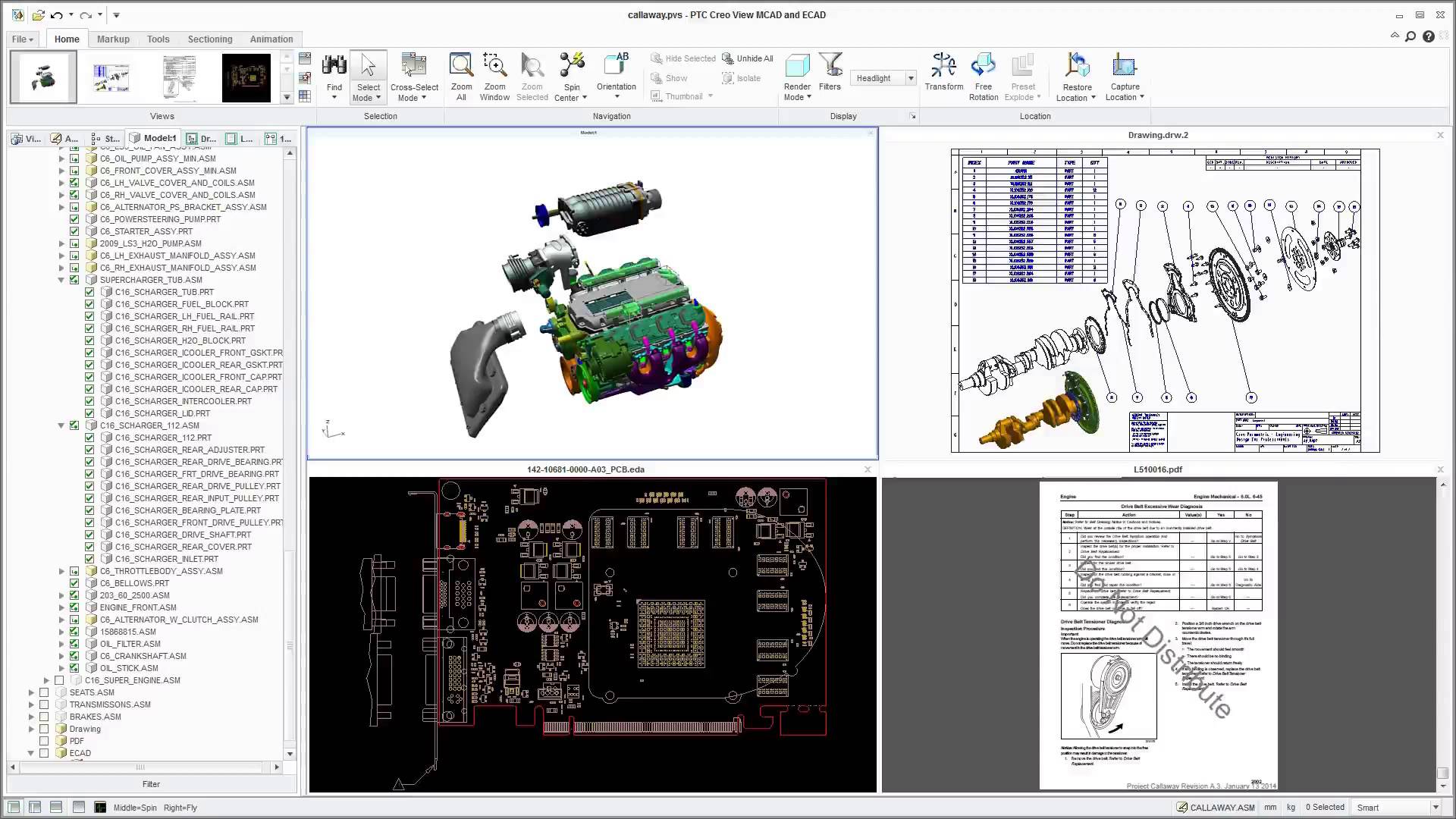Click the Render Mode cube icon
1456x819 pixels.
click(797, 66)
